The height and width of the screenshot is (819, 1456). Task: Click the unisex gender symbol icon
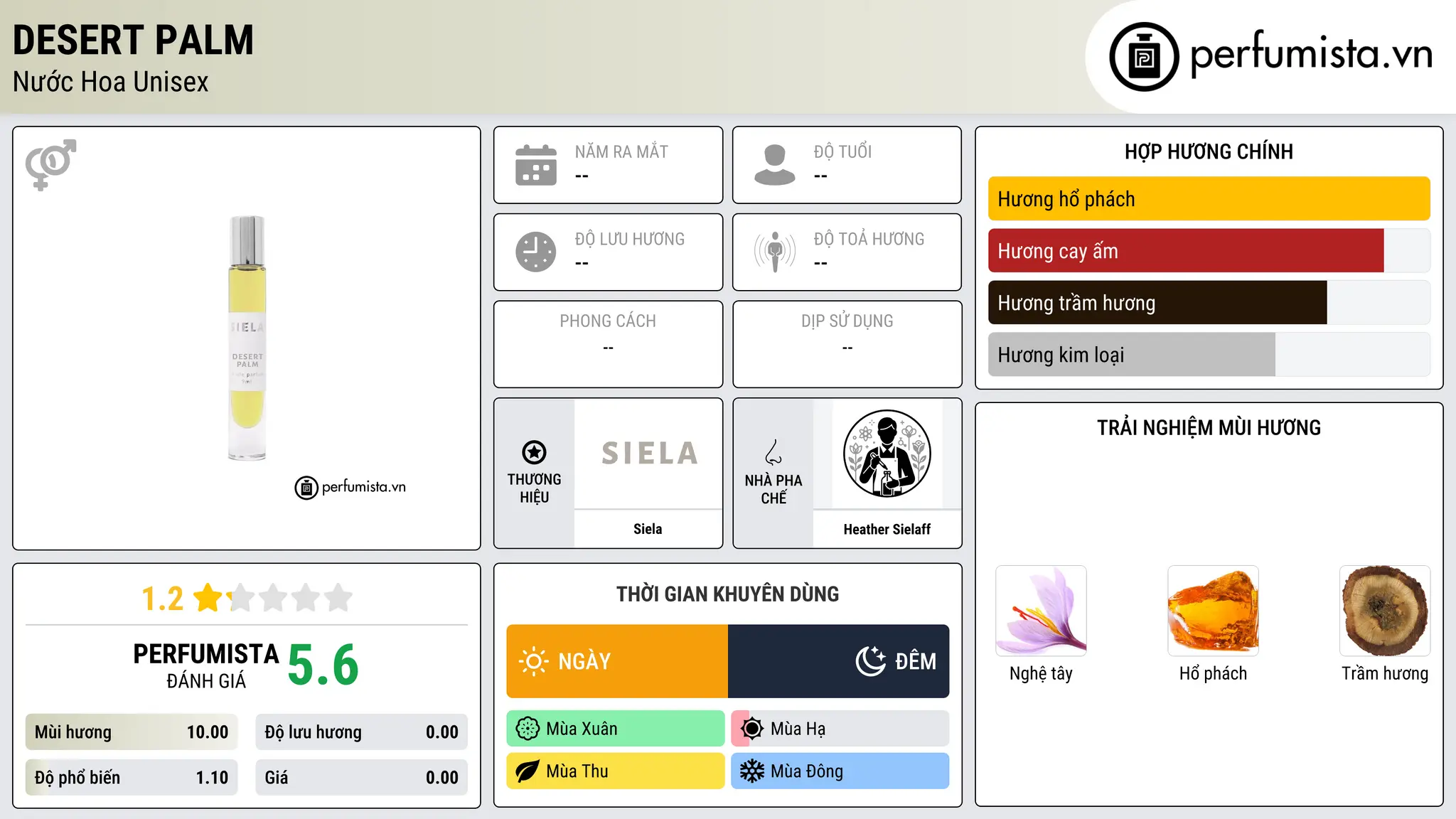click(50, 164)
